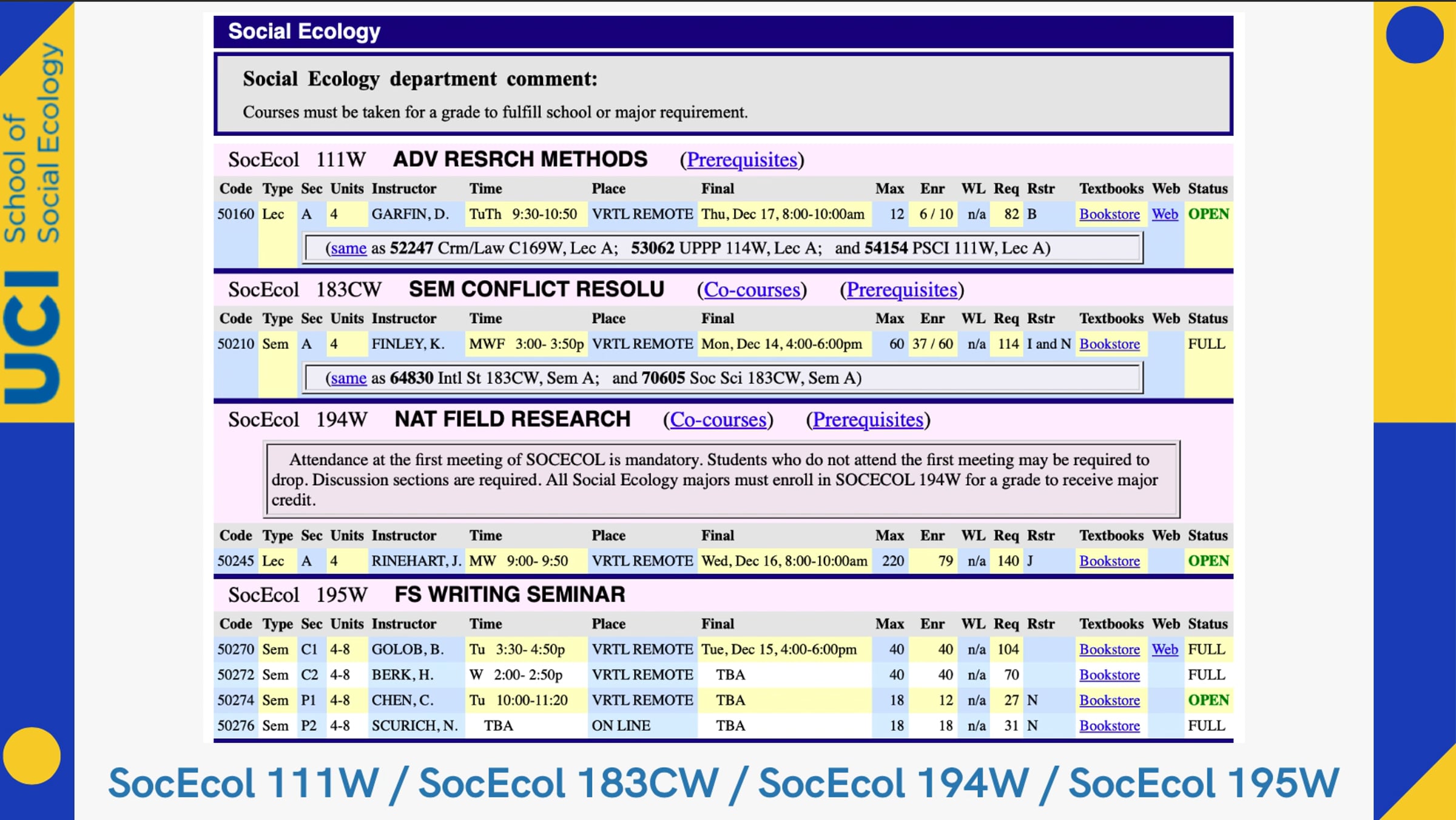Viewport: 1456px width, 820px height.
Task: Click the UCI School of Social Ecology logo
Action: tap(33, 224)
